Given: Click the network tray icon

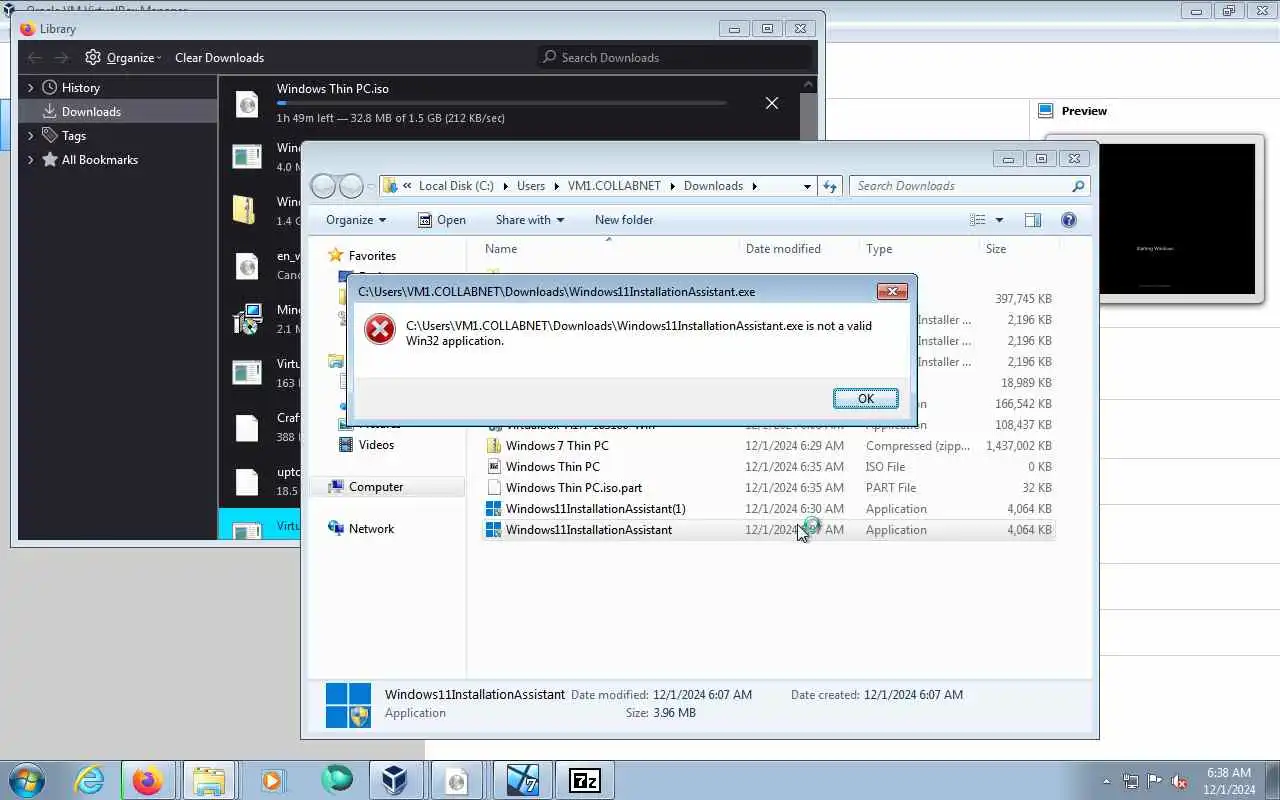Looking at the screenshot, I should [x=1131, y=781].
